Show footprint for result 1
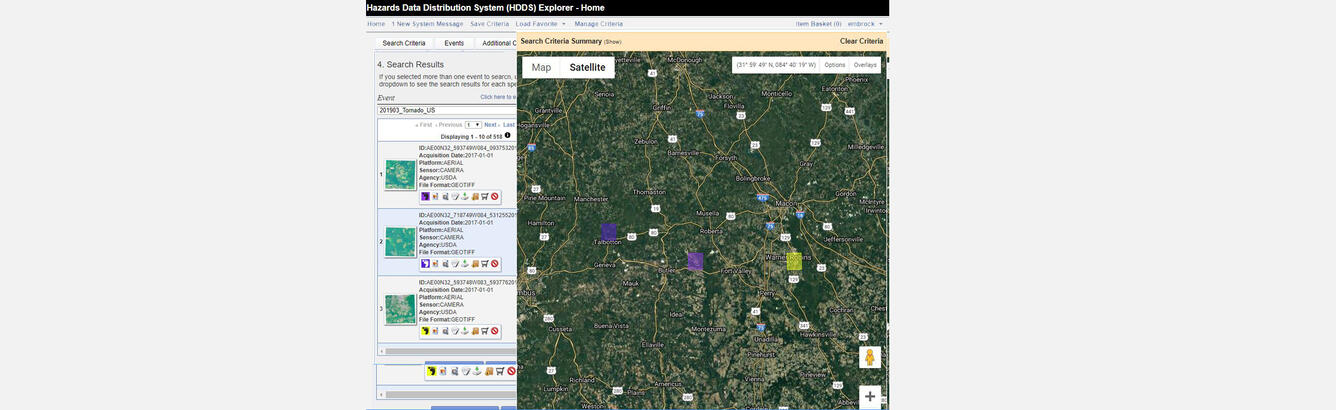This screenshot has width=1336, height=410. click(426, 196)
